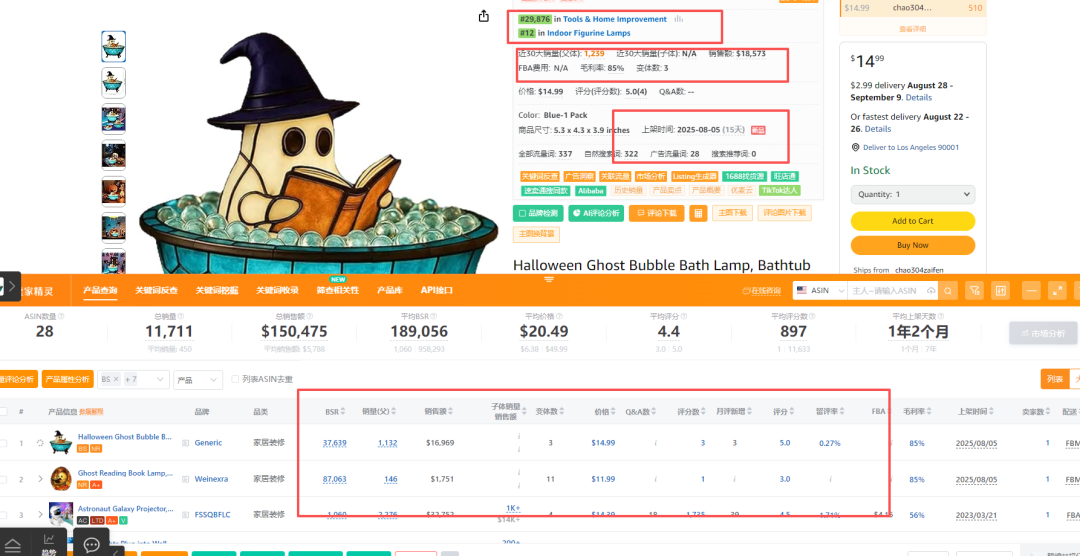Open the column settings sliders icon
The height and width of the screenshot is (556, 1080).
tap(1000, 291)
